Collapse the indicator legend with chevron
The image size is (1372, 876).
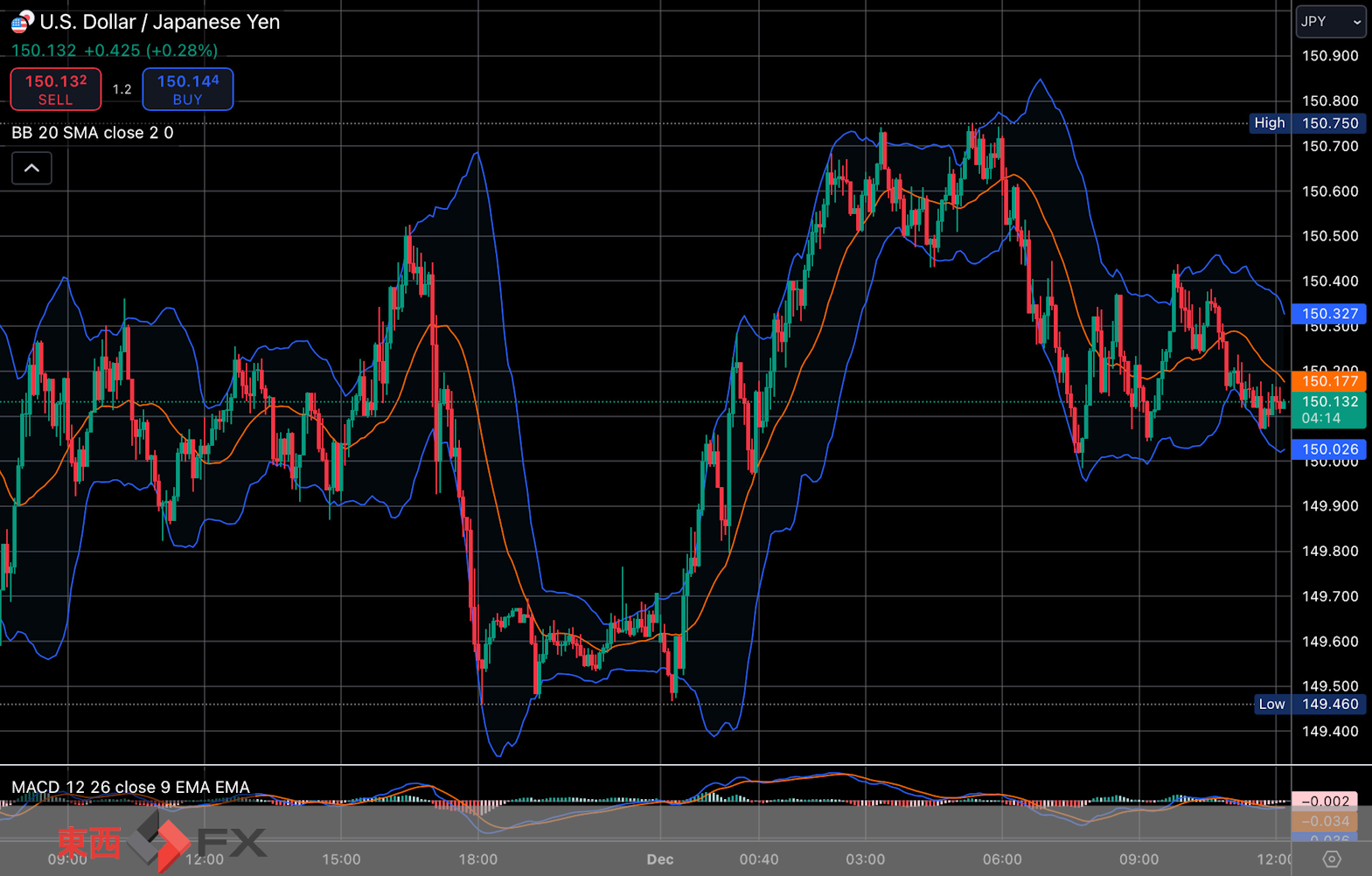[x=31, y=168]
